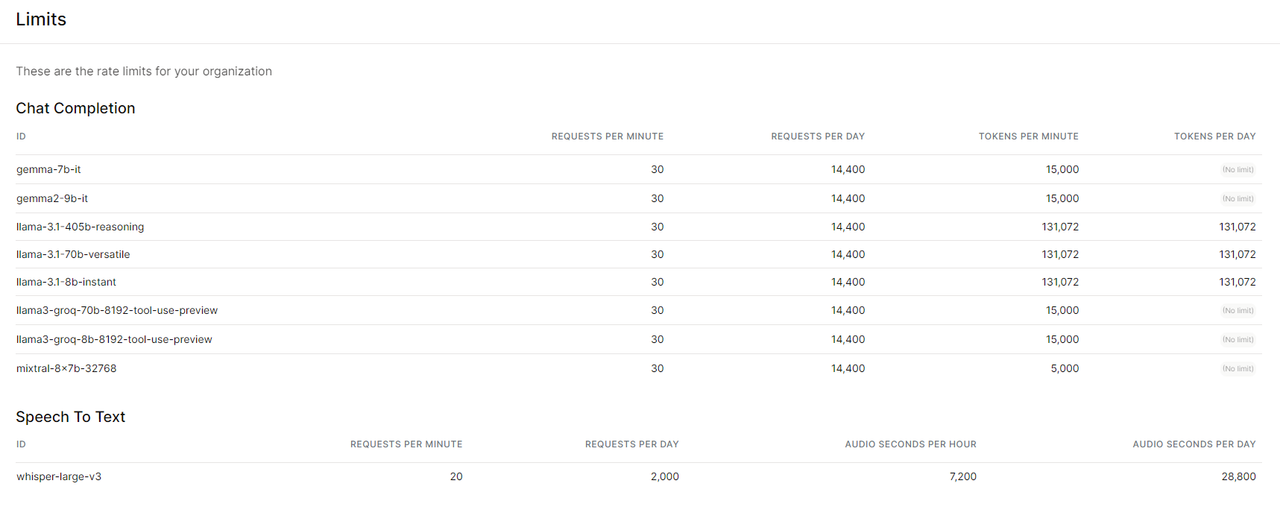Viewport: 1280px width, 510px height.
Task: Click the mixtral-8x7b-32768 model name
Action: click(66, 369)
